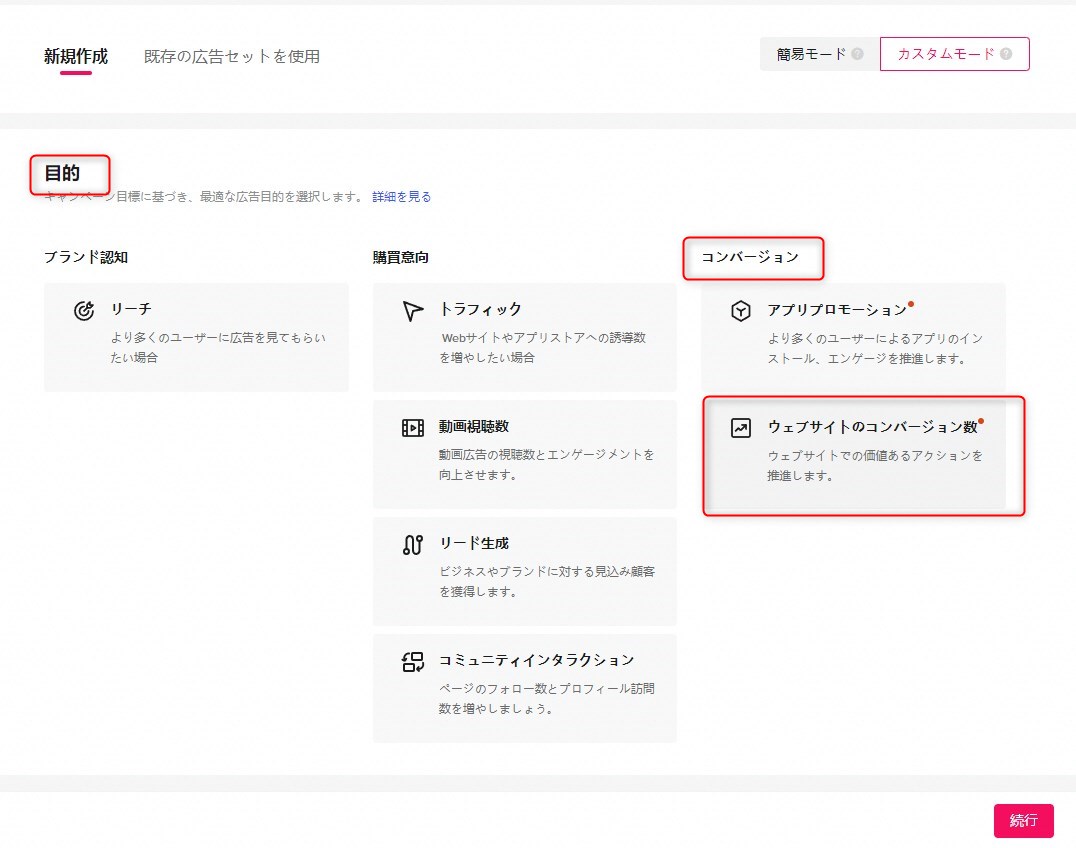Click the community interaction icon
1076x848 pixels.
(x=413, y=661)
